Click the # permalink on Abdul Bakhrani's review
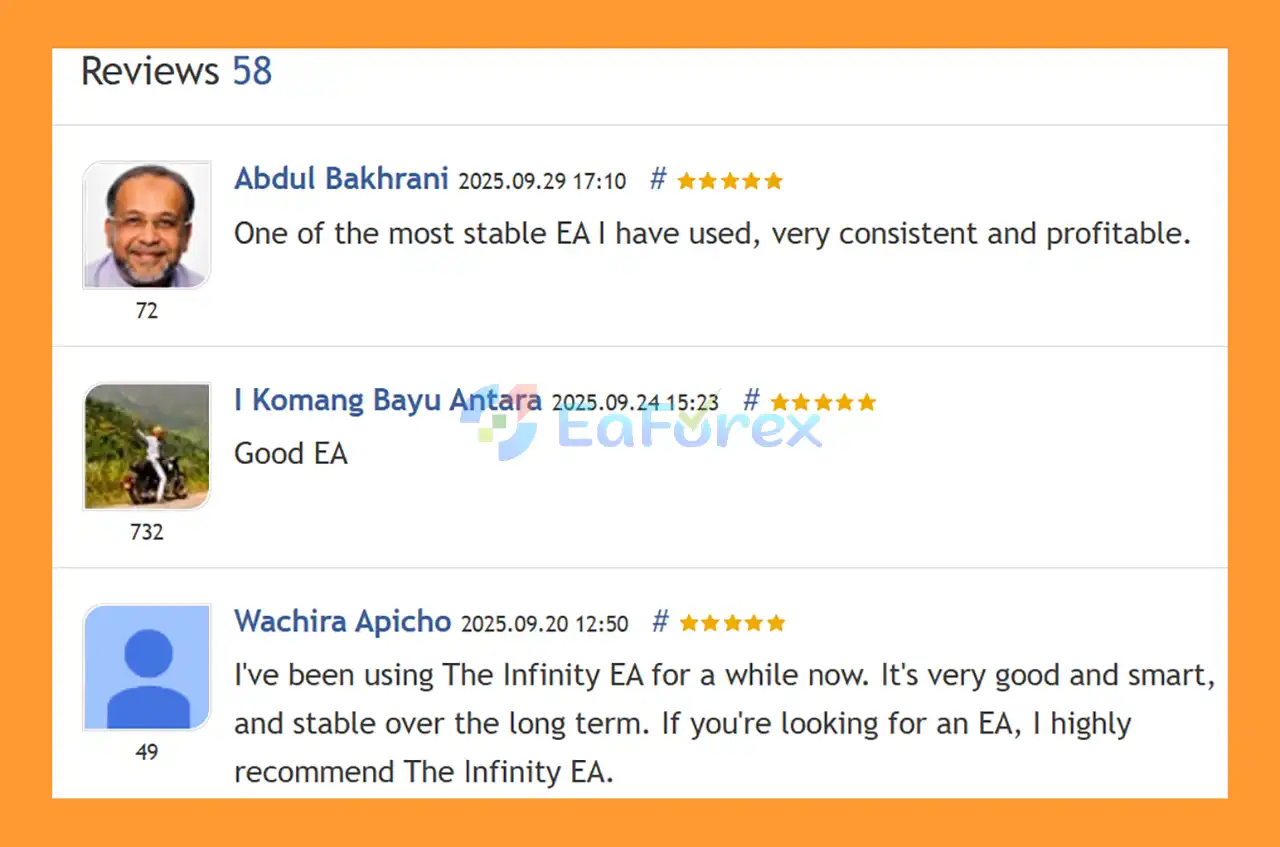 [657, 180]
